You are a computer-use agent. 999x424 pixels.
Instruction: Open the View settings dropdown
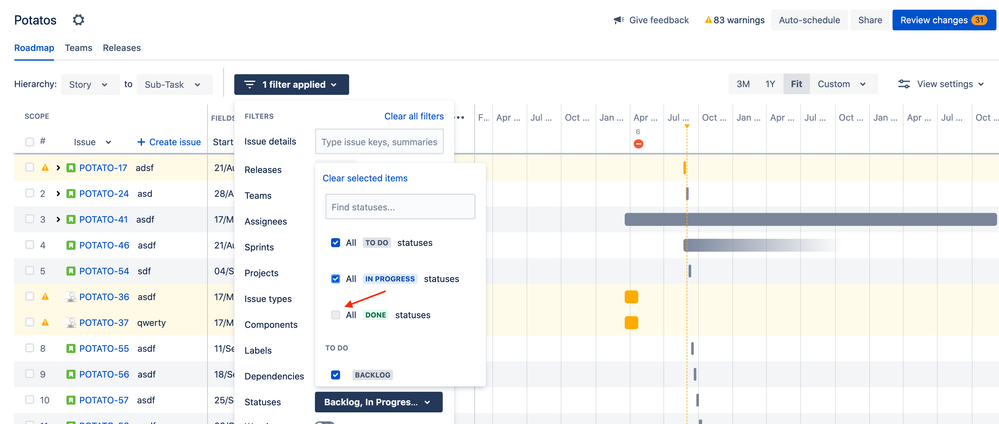pos(944,84)
